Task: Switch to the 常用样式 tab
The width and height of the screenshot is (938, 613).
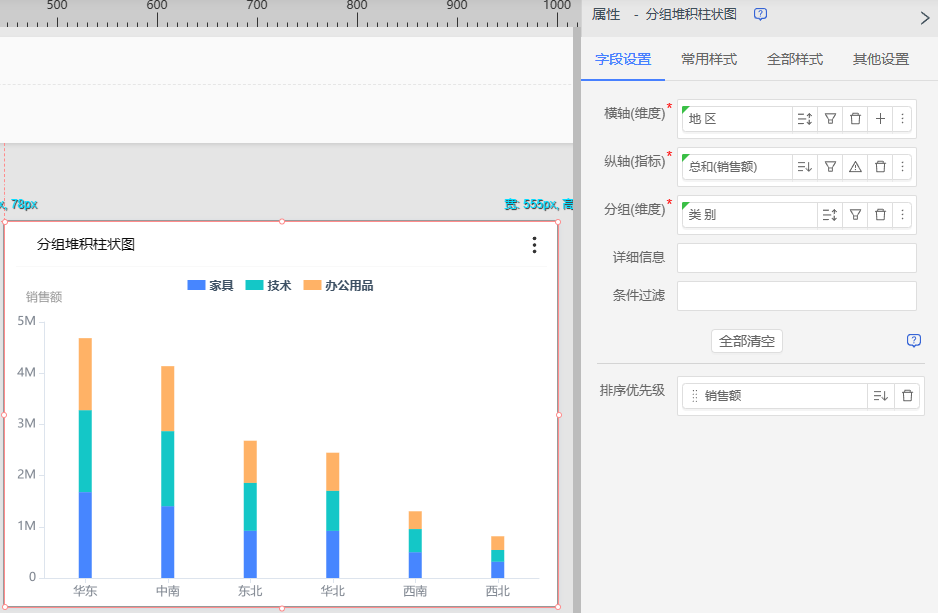Action: (709, 60)
